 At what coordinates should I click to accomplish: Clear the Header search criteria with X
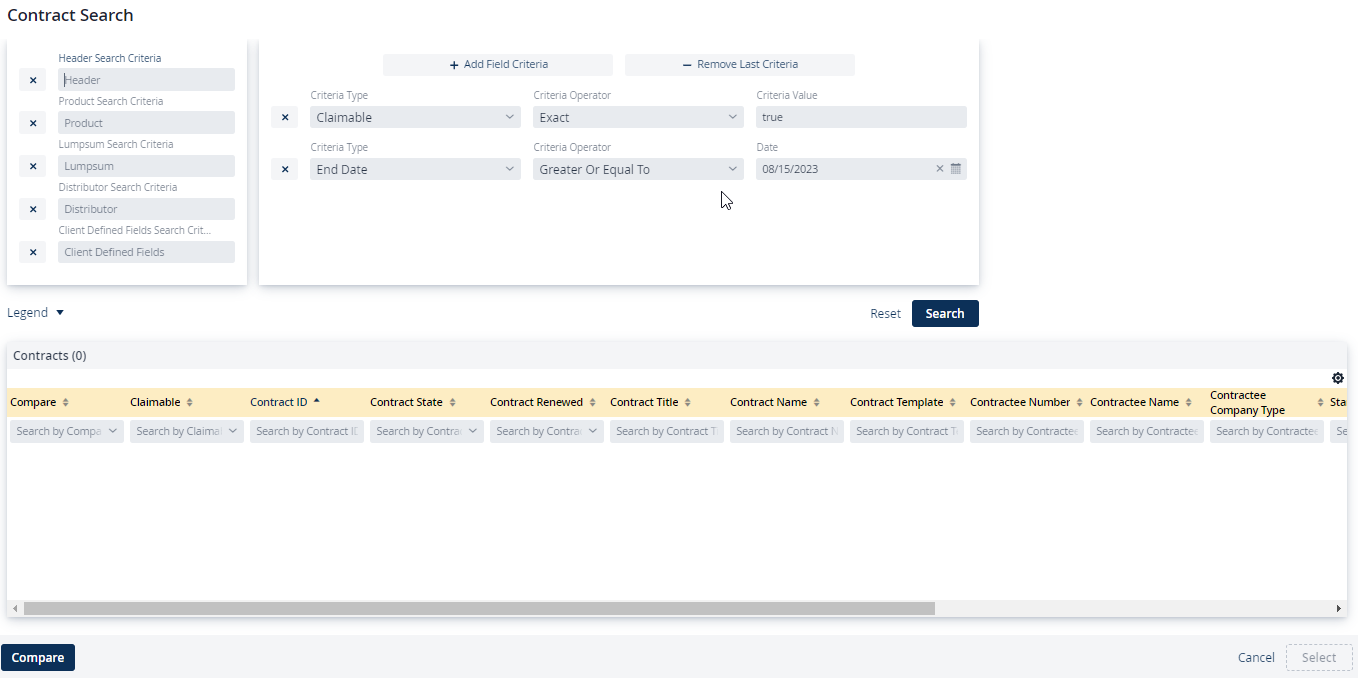[x=32, y=80]
